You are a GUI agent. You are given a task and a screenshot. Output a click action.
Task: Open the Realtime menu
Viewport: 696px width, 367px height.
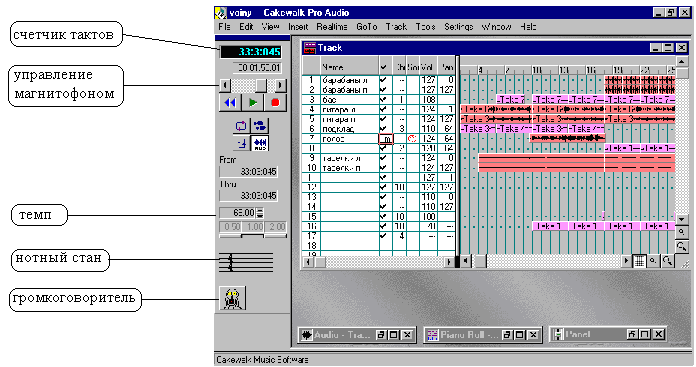pyautogui.click(x=332, y=27)
